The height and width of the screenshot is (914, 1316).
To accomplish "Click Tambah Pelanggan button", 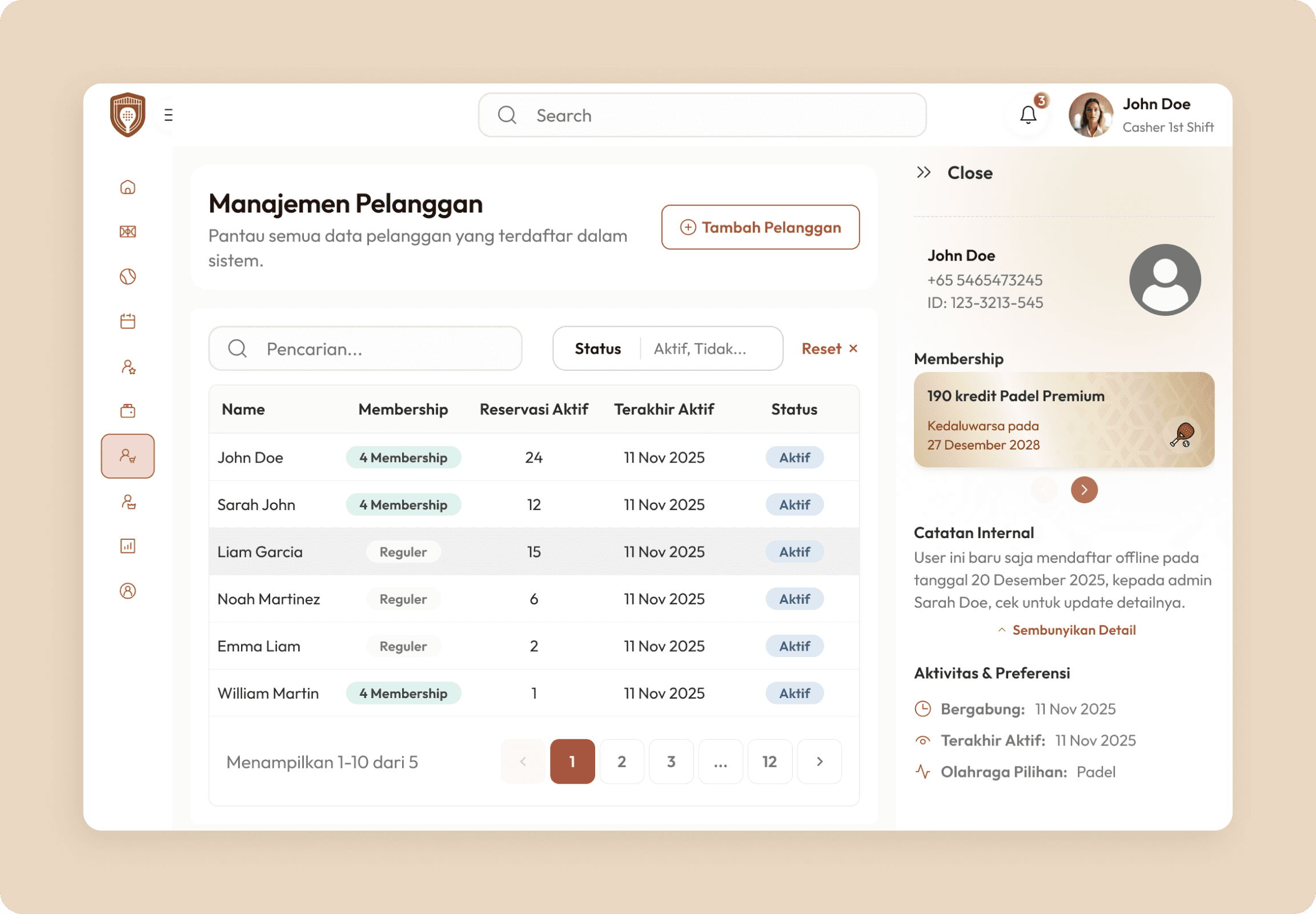I will (x=760, y=227).
